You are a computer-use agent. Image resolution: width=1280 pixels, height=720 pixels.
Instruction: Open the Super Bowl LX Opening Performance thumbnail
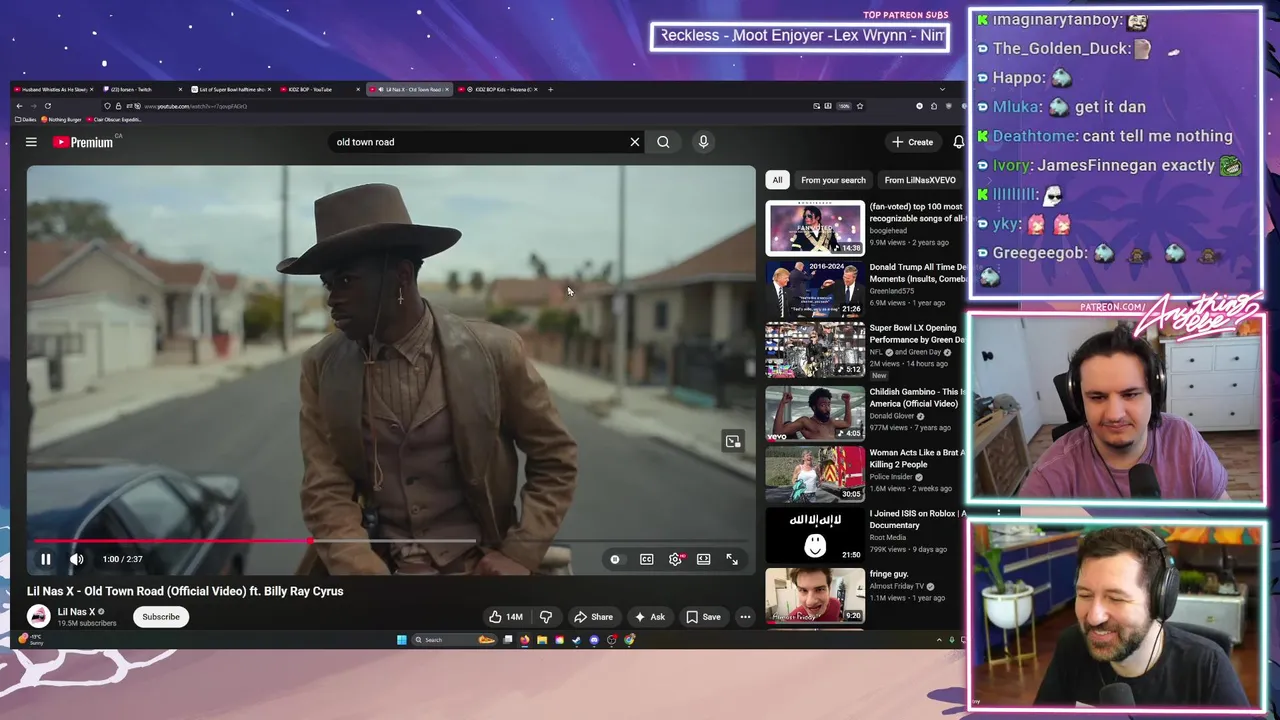click(x=815, y=350)
